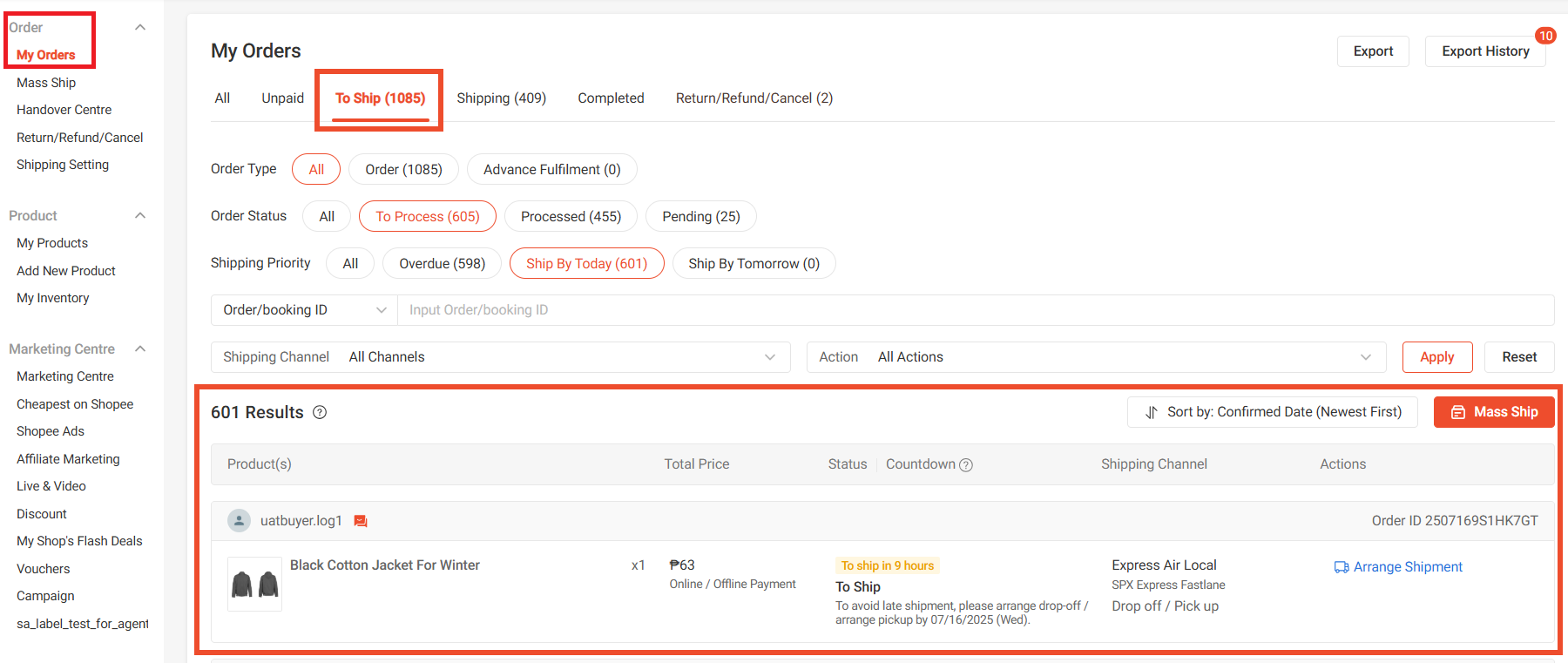Select the All order type filter
Viewport: 1568px width, 663px height.
316,169
